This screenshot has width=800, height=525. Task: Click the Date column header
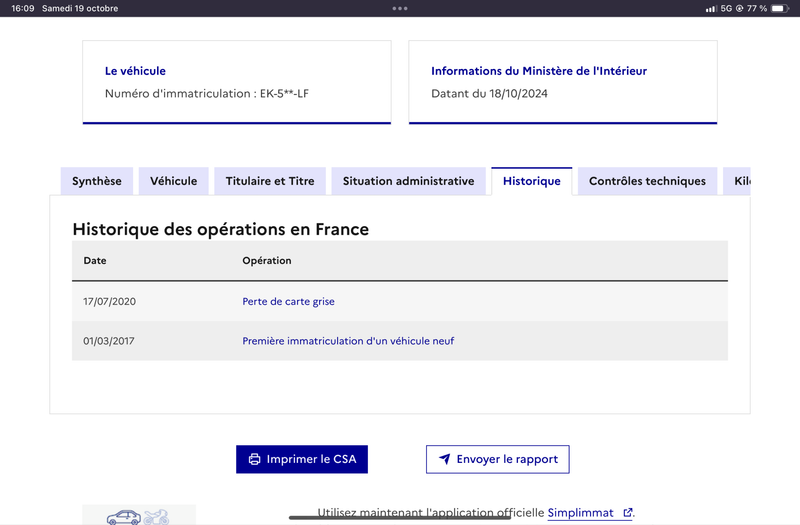(95, 261)
